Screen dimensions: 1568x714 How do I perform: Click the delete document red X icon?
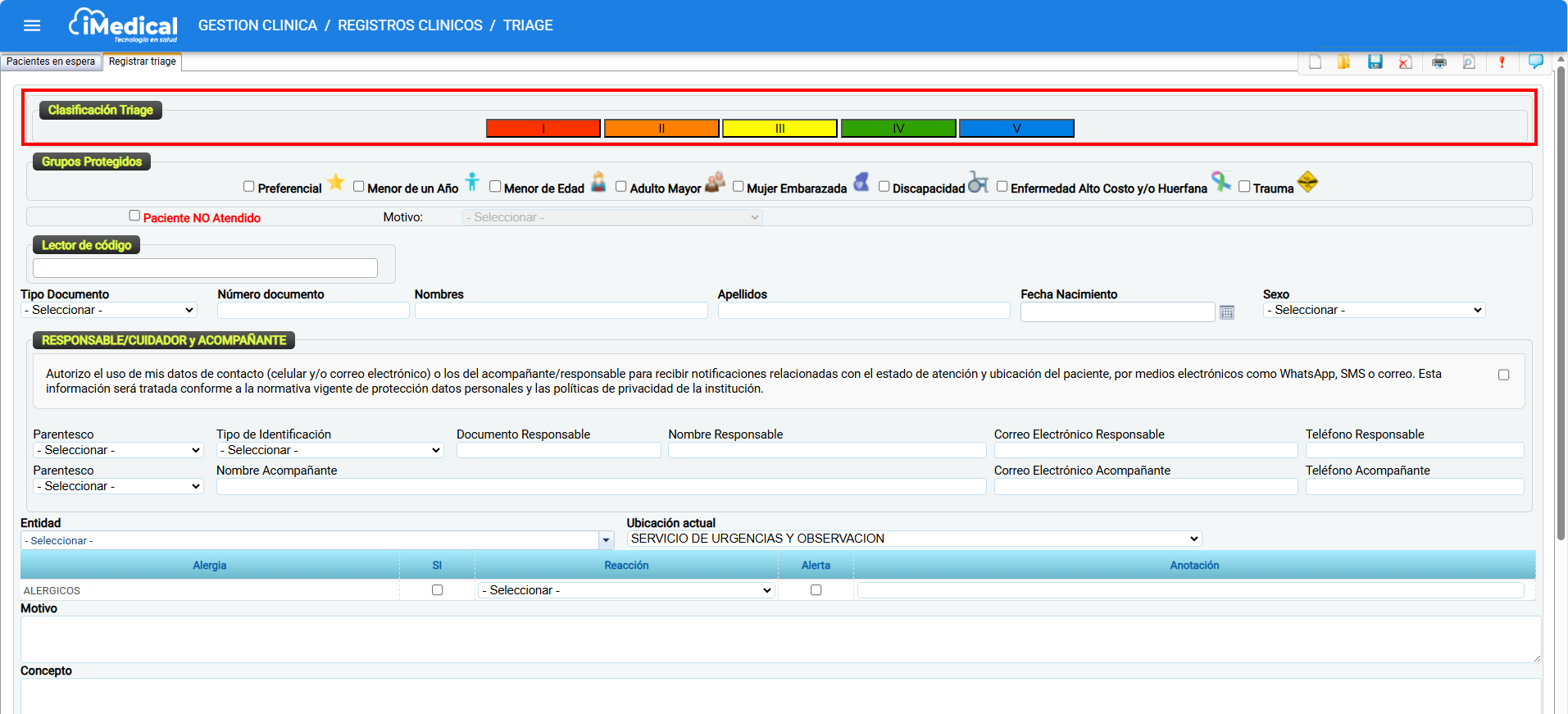(1405, 62)
